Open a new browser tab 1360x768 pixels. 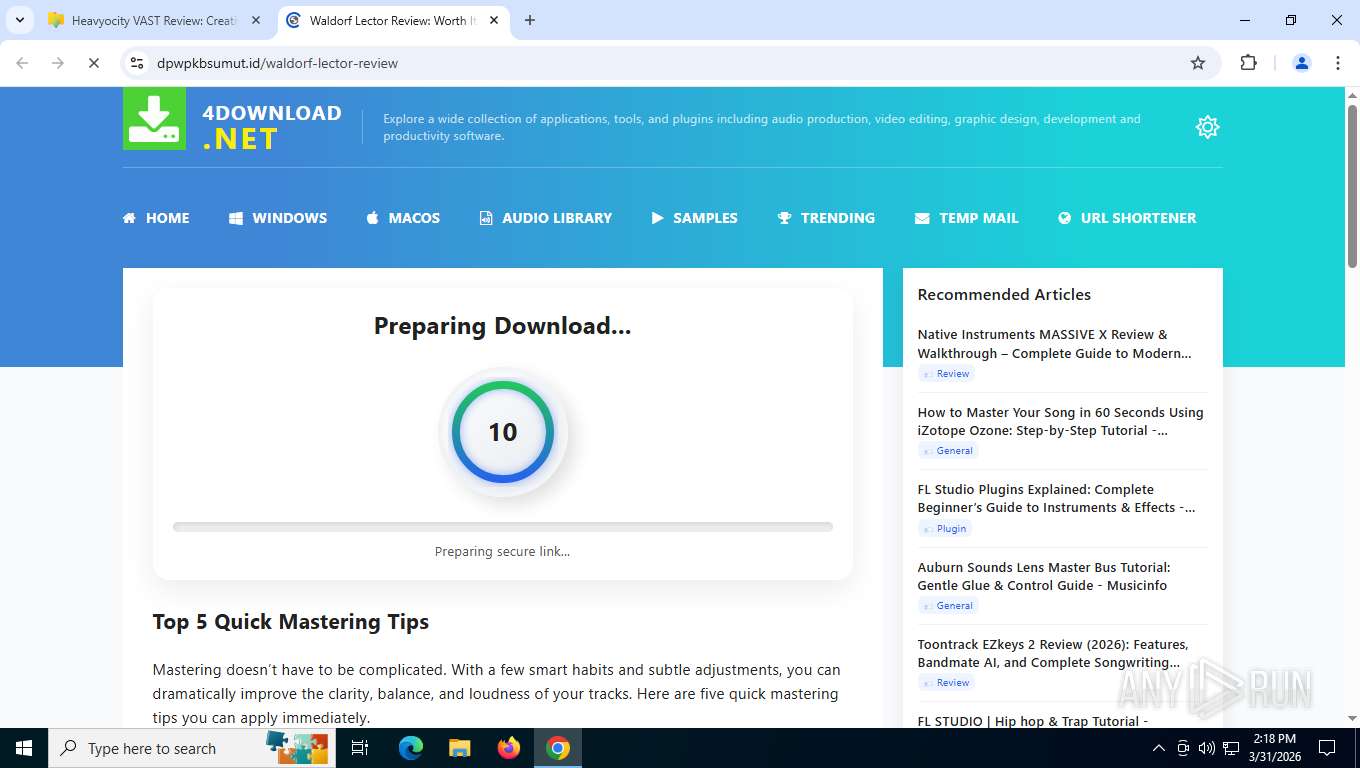coord(530,20)
